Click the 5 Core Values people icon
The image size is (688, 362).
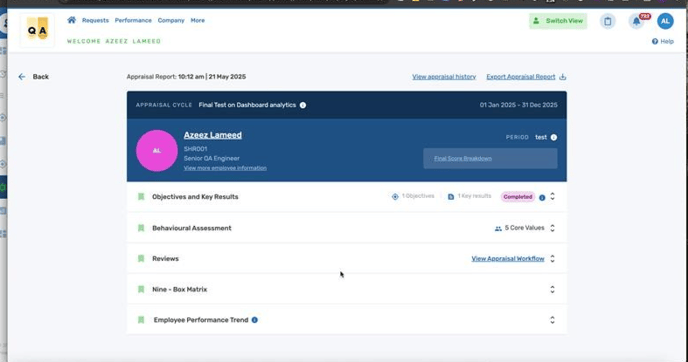(498, 229)
